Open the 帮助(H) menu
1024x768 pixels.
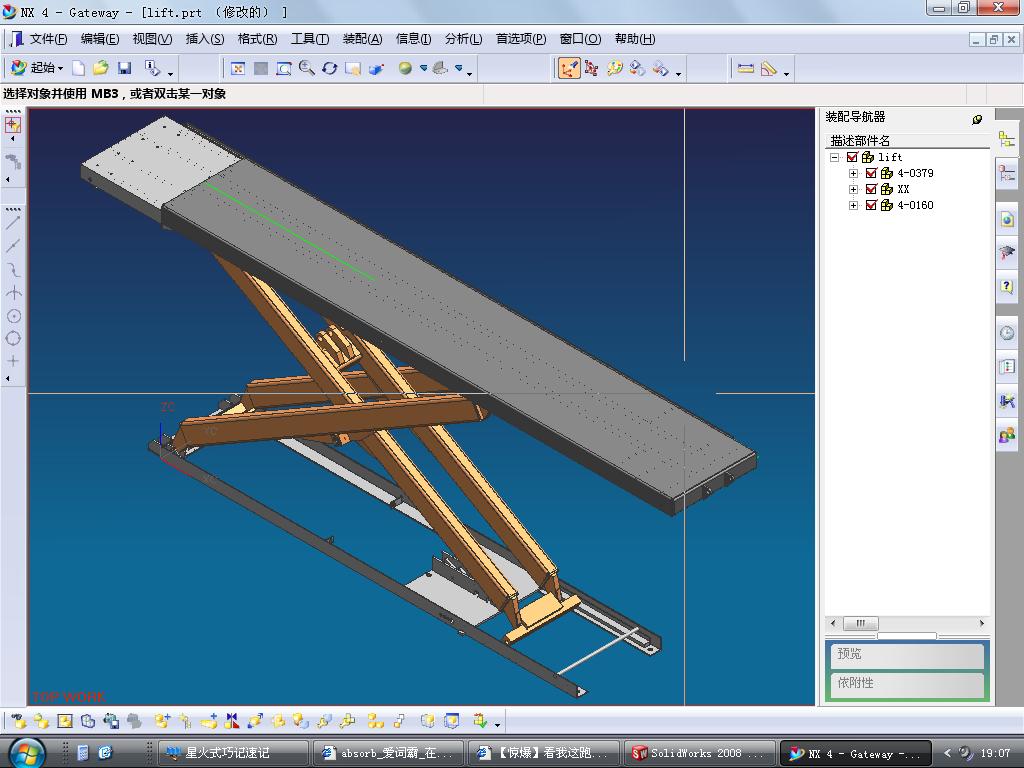coord(635,39)
